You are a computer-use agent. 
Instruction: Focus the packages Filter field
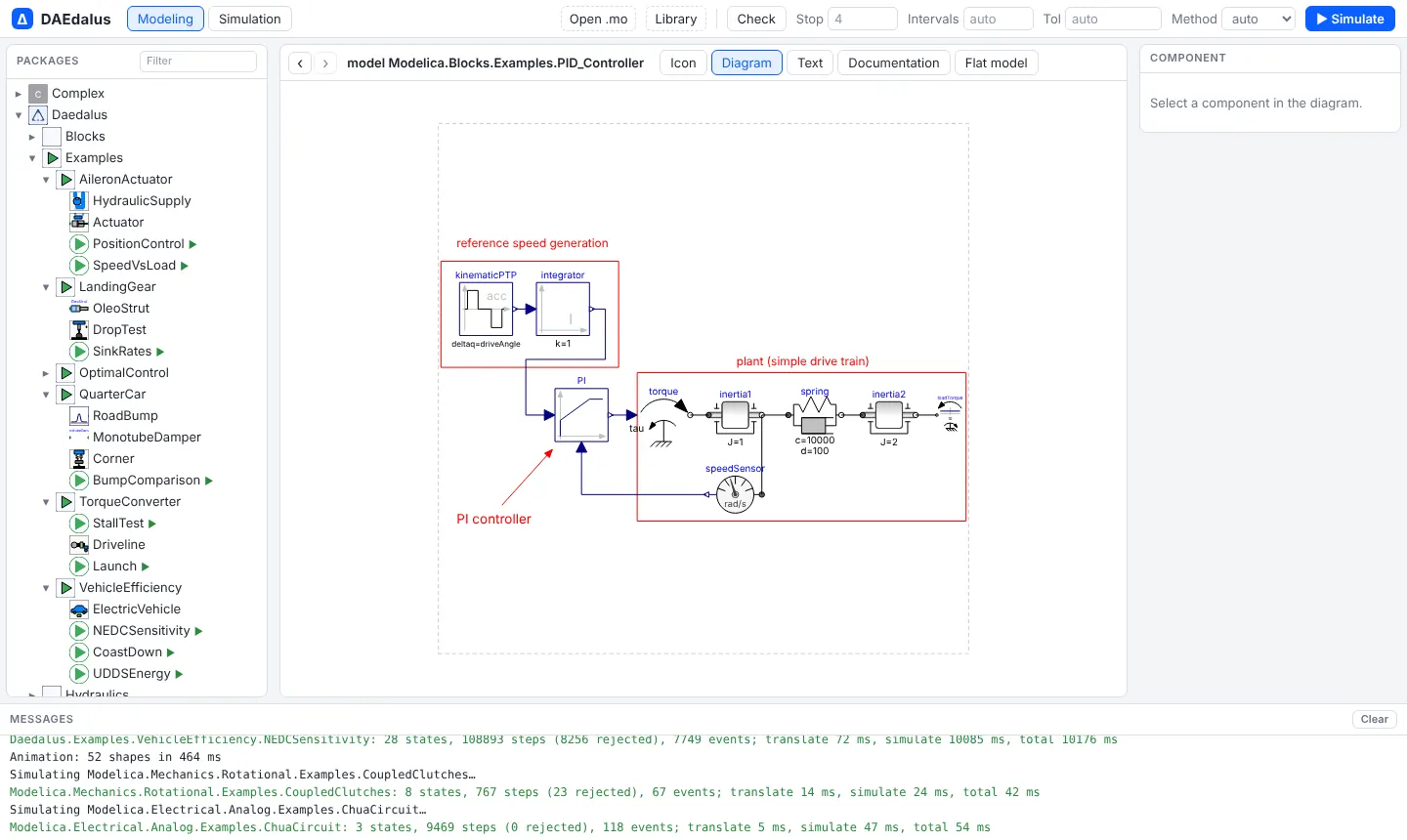click(198, 61)
